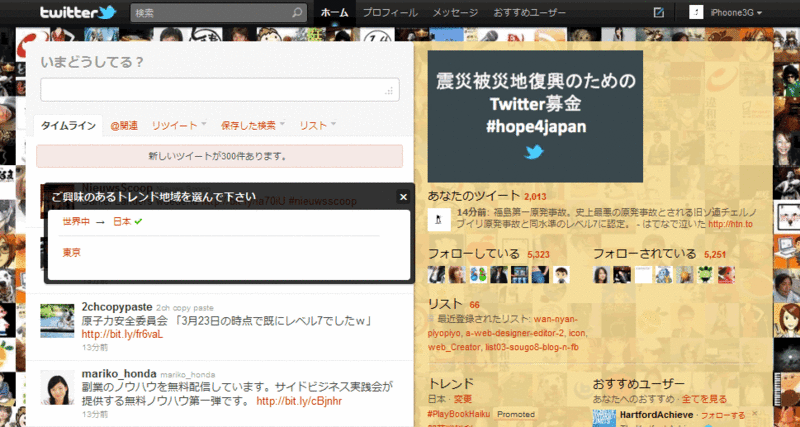Open the 2chcopypaste username link
800x427 pixels.
point(117,307)
